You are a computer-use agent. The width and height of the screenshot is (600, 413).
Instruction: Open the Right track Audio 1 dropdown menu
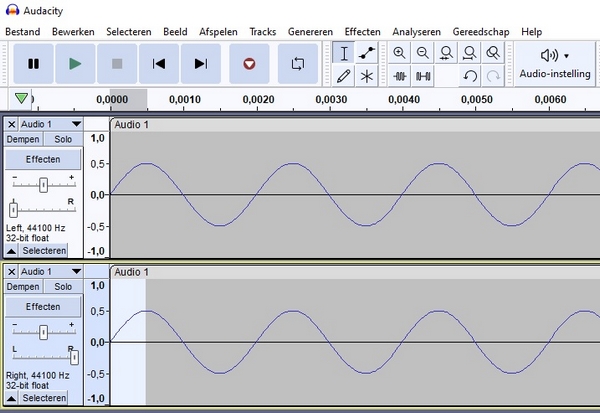click(51, 272)
